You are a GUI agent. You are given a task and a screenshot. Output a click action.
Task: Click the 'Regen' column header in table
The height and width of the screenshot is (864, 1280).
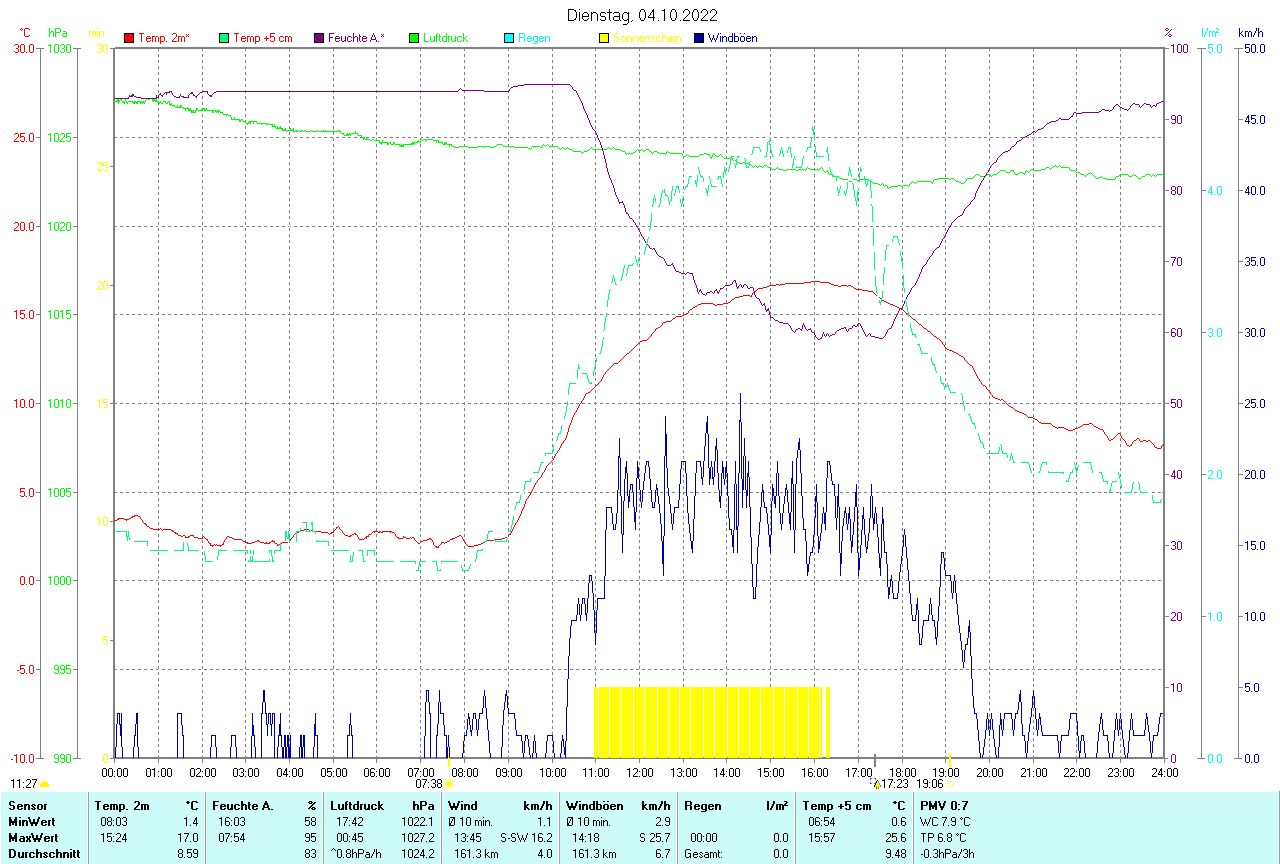pyautogui.click(x=703, y=805)
